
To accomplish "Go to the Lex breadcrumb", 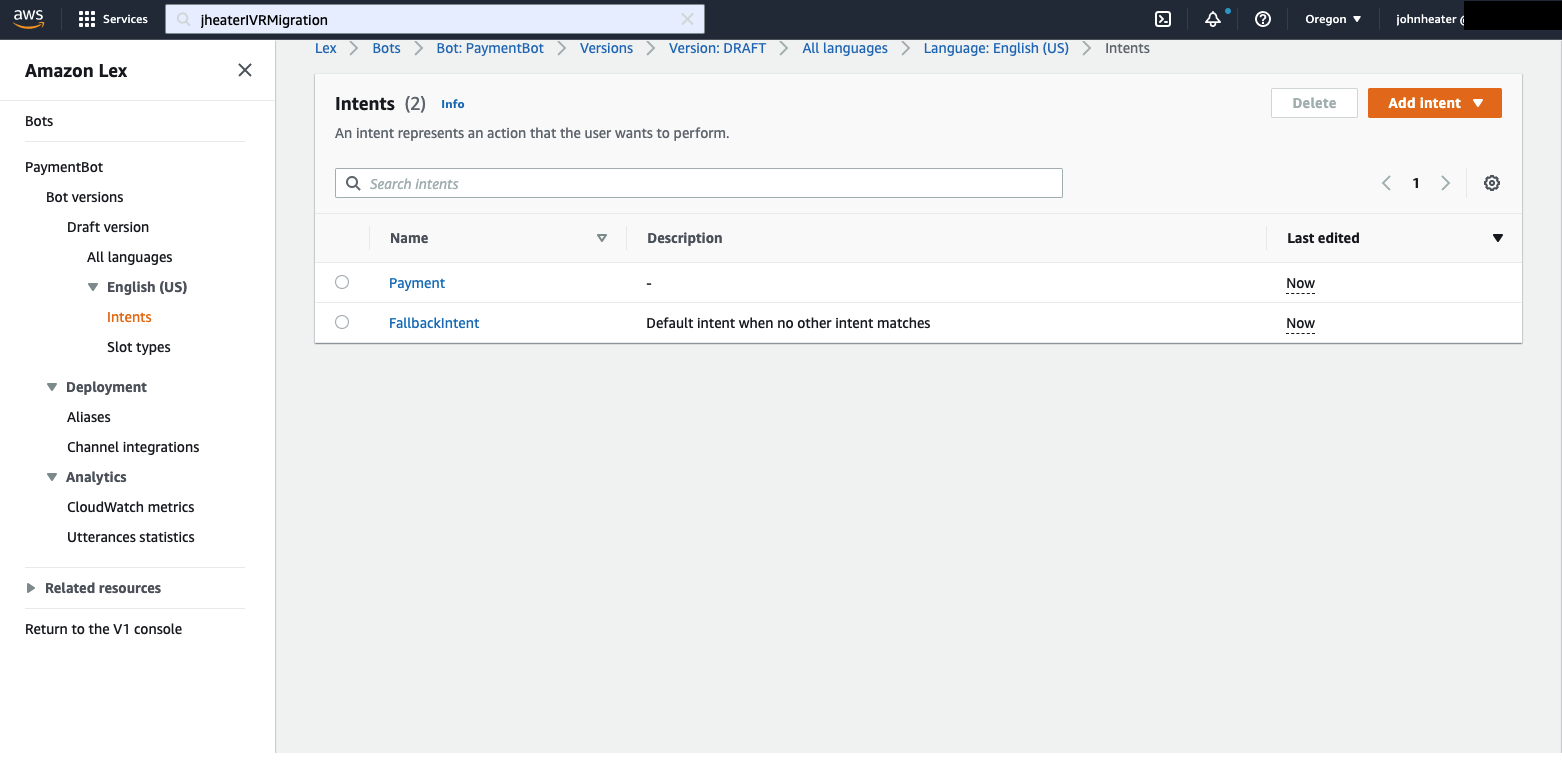I will (326, 48).
